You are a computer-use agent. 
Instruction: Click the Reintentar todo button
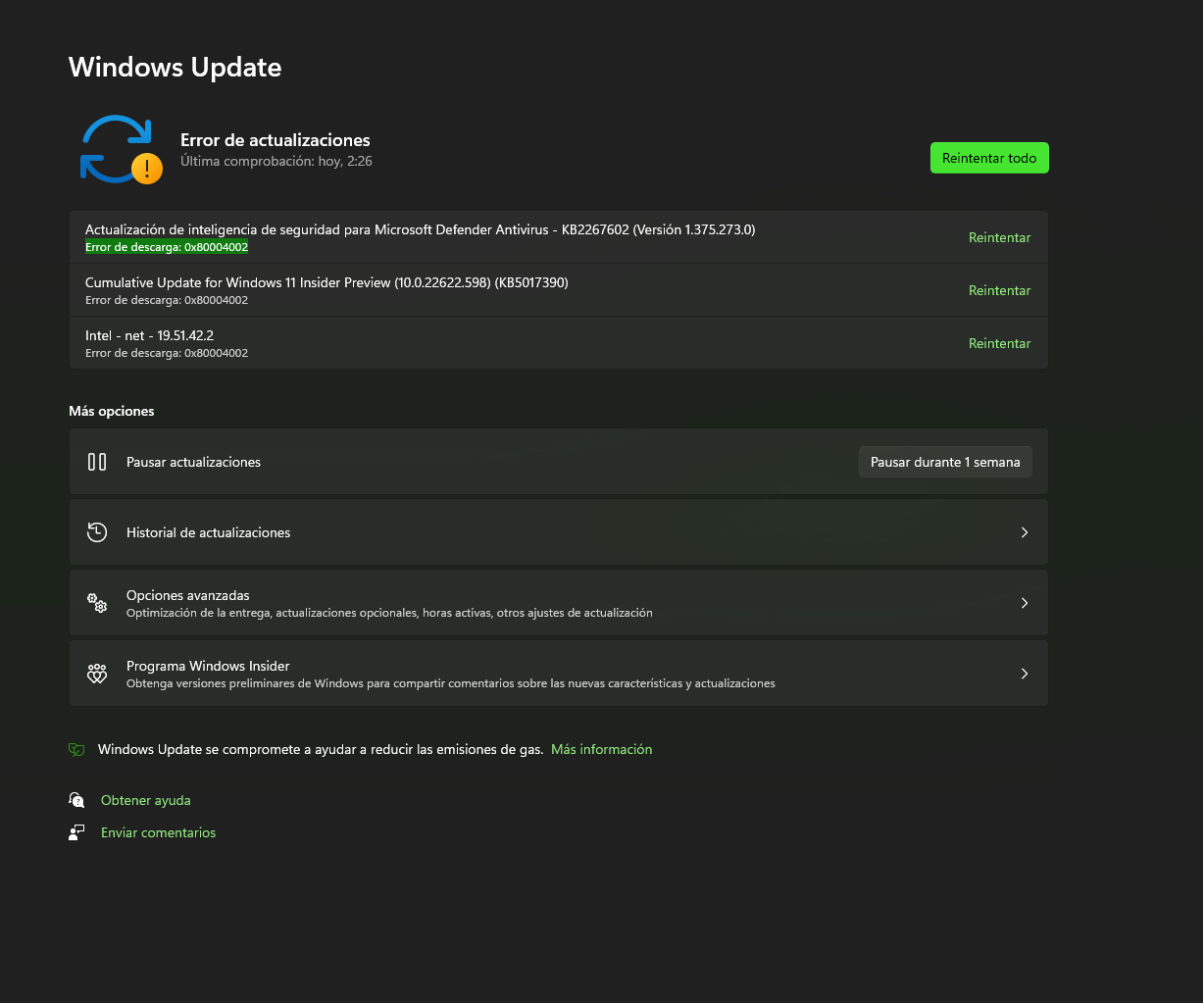point(989,158)
